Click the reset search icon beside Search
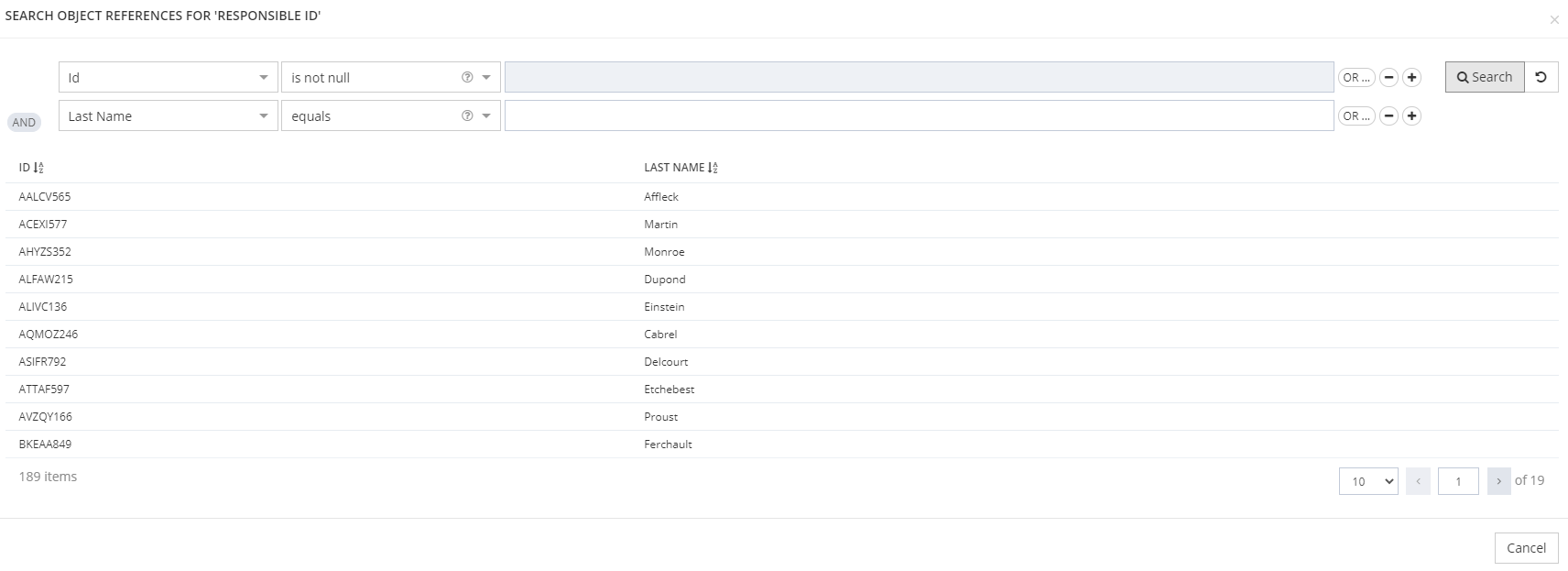1568x571 pixels. (1541, 77)
